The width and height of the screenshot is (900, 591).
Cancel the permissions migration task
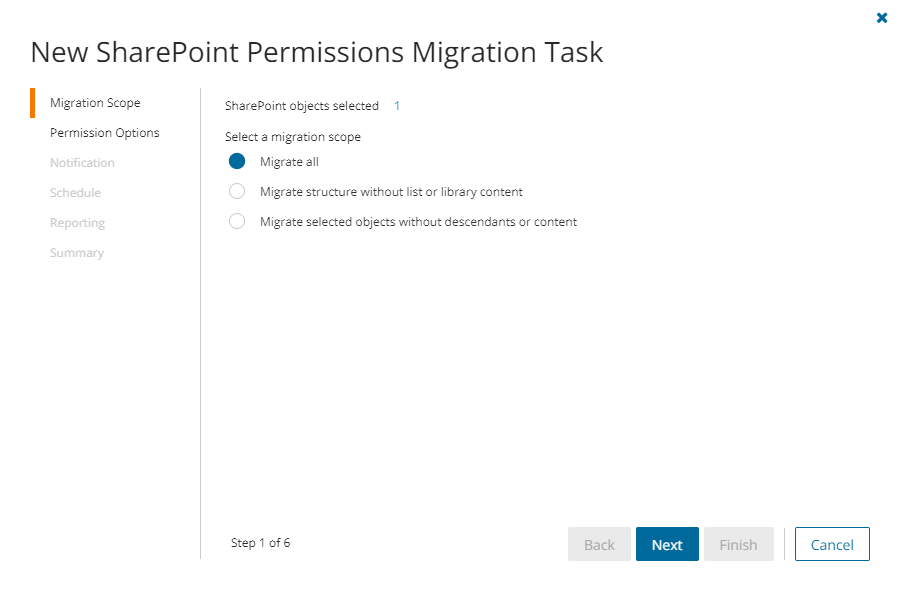point(832,545)
